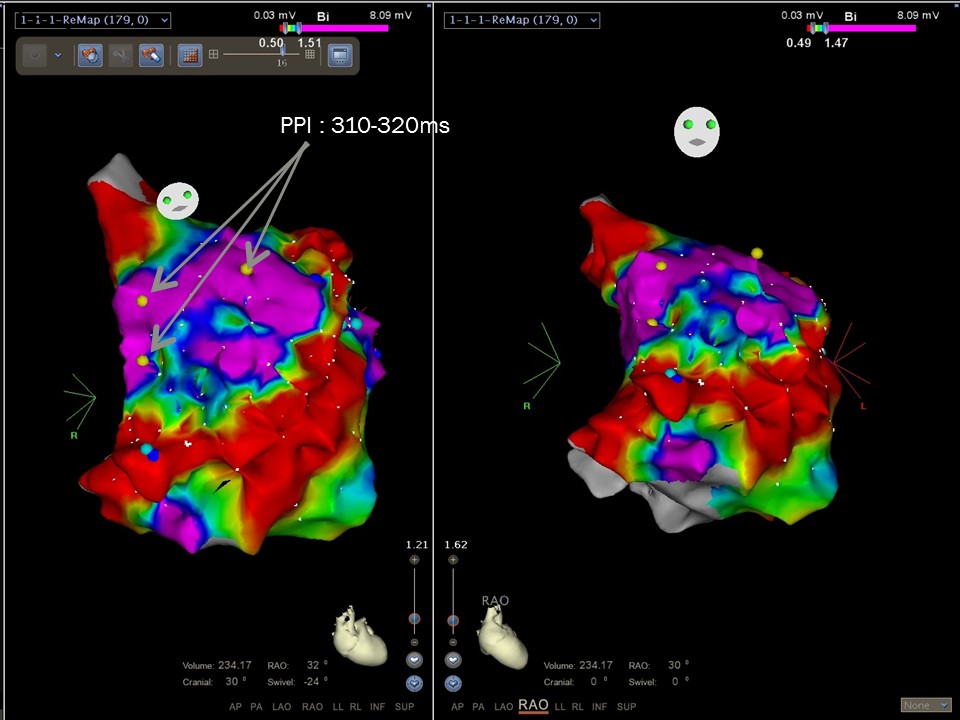Click the cyan tag point on right map
960x720 pixels.
tap(670, 373)
